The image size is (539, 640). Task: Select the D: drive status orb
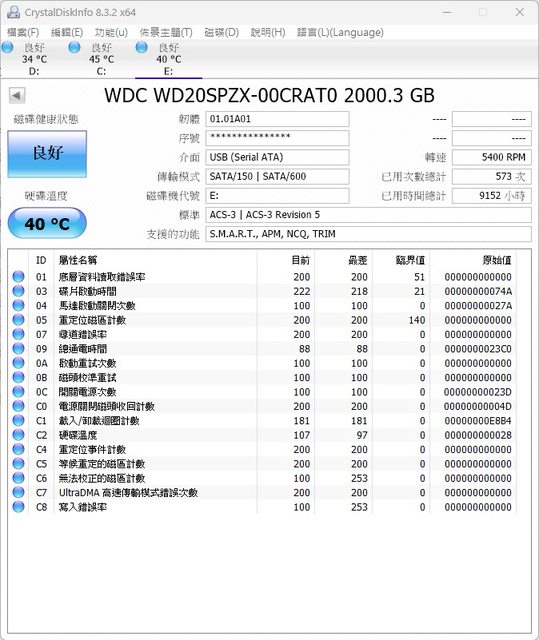(x=8, y=47)
